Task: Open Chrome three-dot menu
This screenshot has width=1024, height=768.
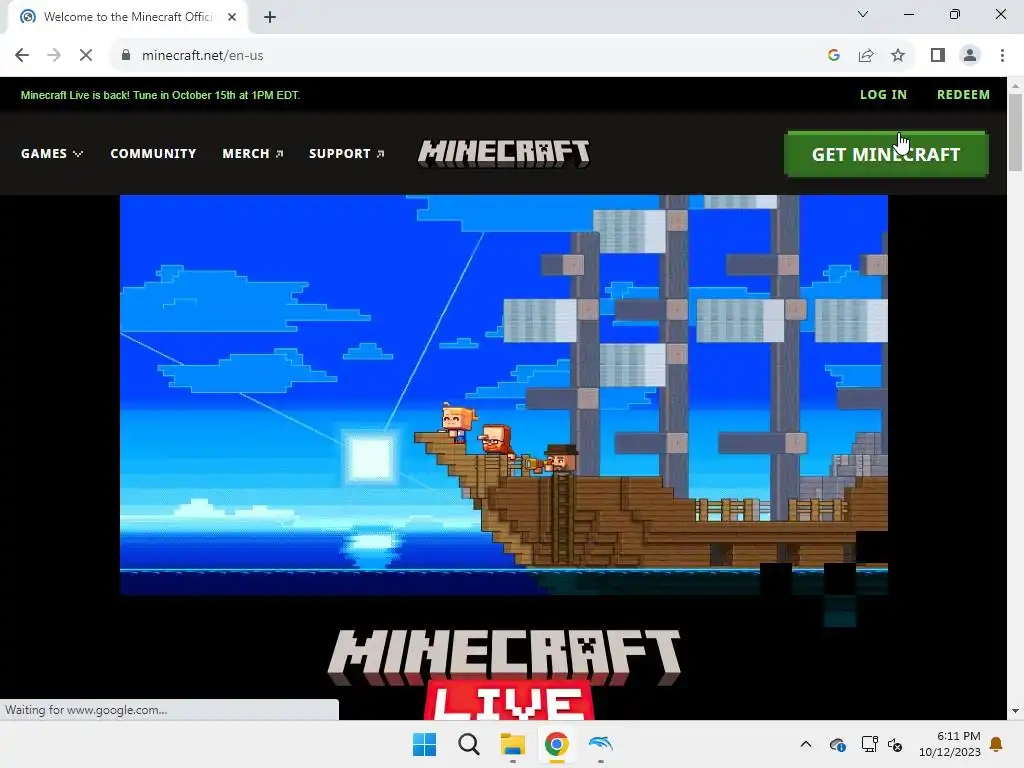Action: (1002, 56)
